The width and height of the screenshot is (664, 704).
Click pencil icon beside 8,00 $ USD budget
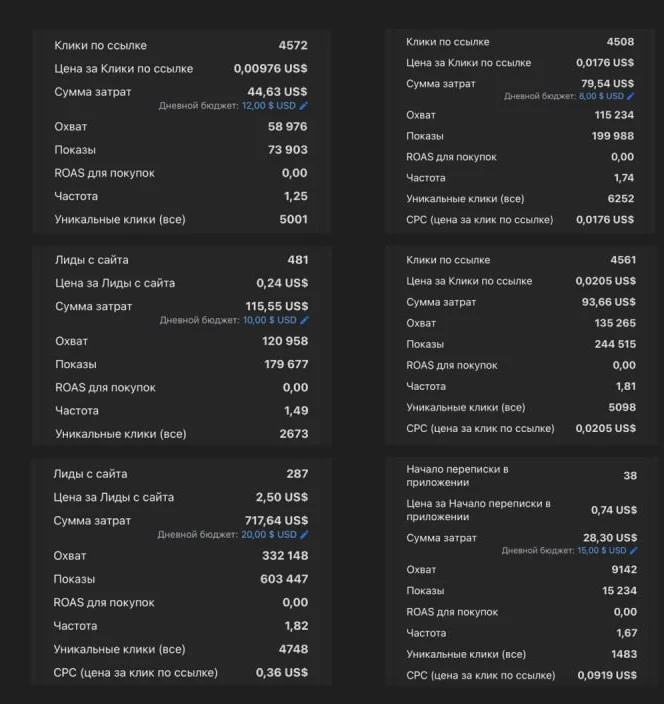tap(631, 96)
